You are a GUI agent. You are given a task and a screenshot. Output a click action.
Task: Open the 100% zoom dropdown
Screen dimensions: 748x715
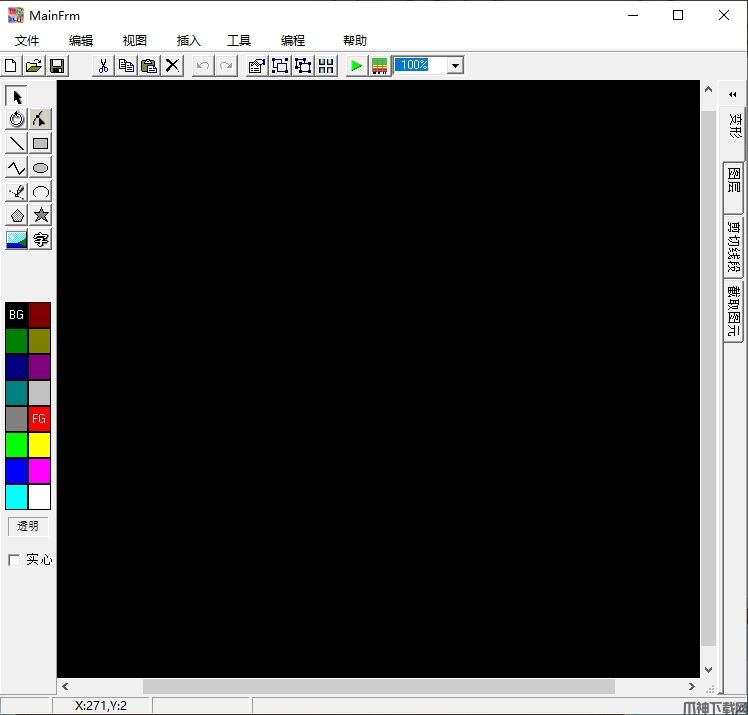coord(455,66)
